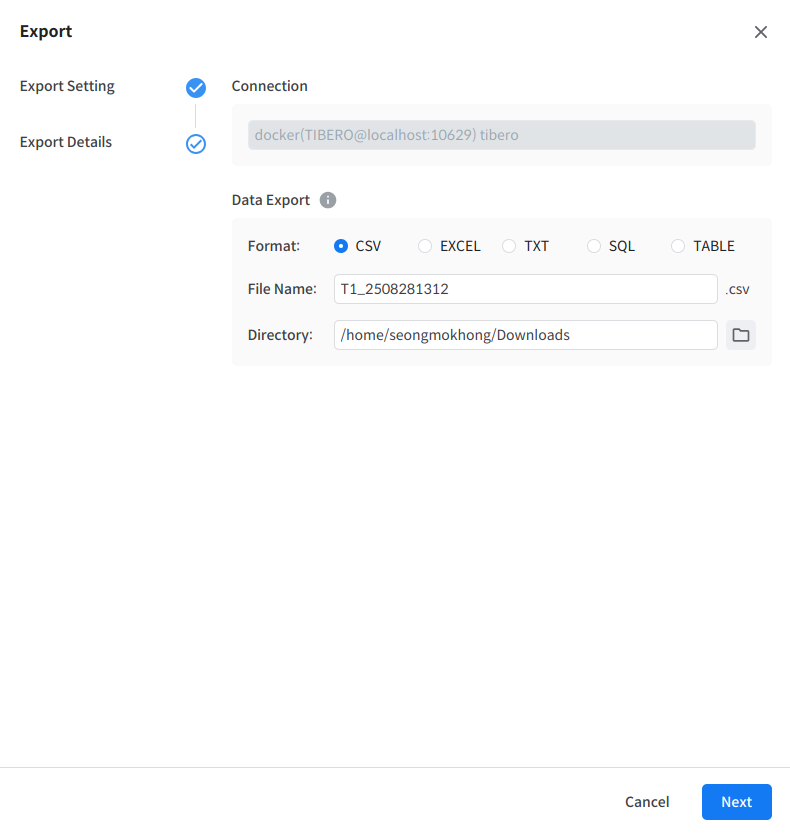Viewport: 790px width, 838px height.
Task: Close the Export dialog with the X
Action: (761, 32)
